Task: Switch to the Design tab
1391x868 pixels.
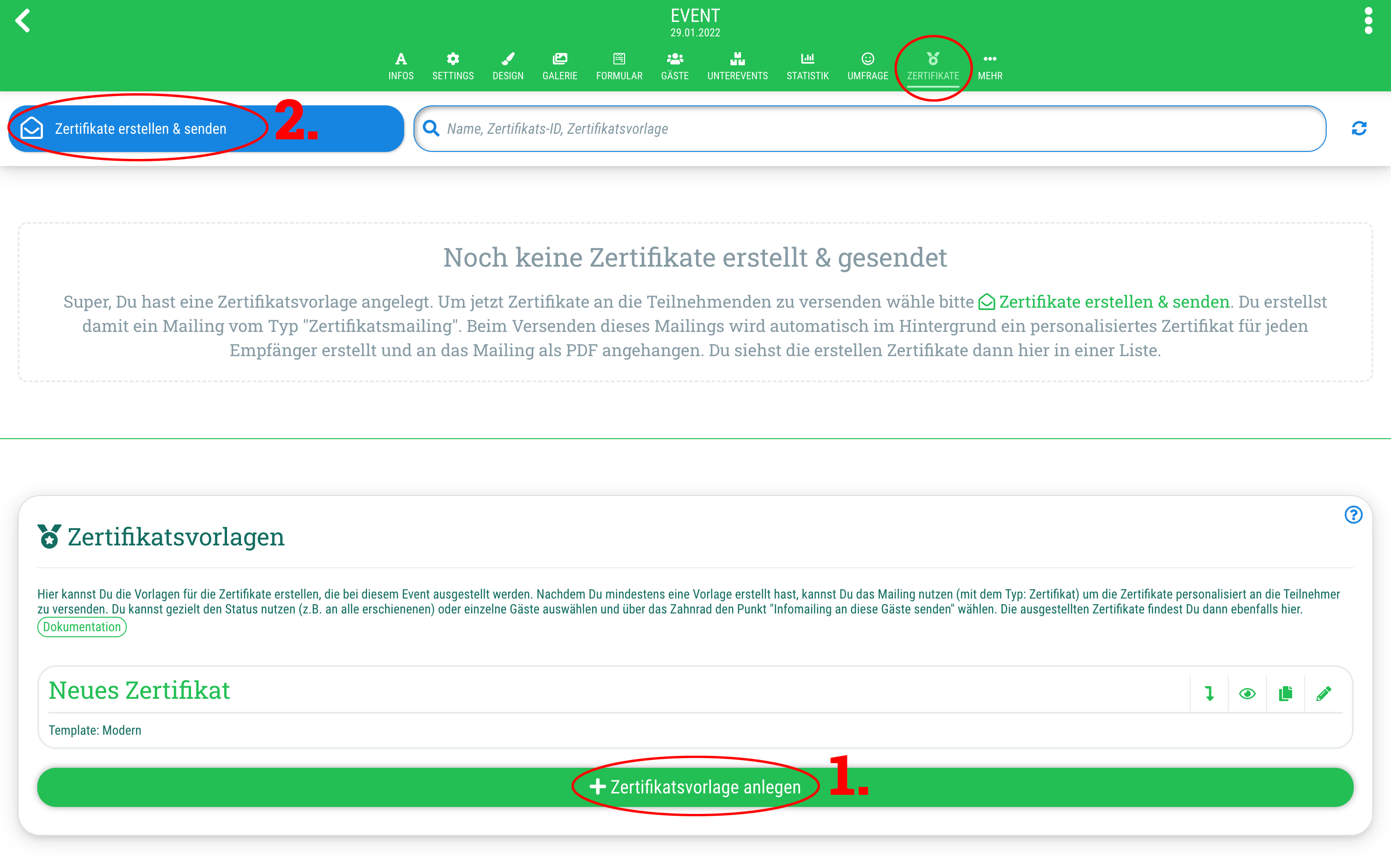Action: [x=508, y=66]
